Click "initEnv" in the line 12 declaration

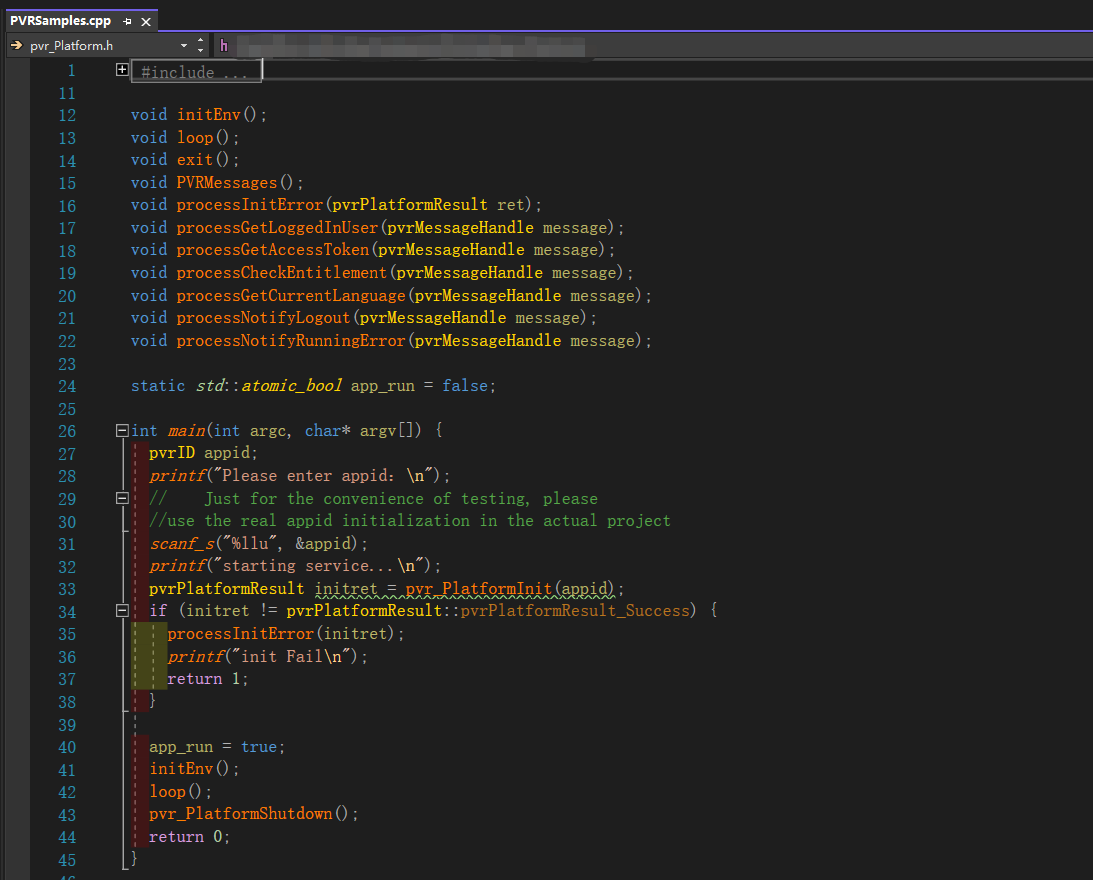208,115
